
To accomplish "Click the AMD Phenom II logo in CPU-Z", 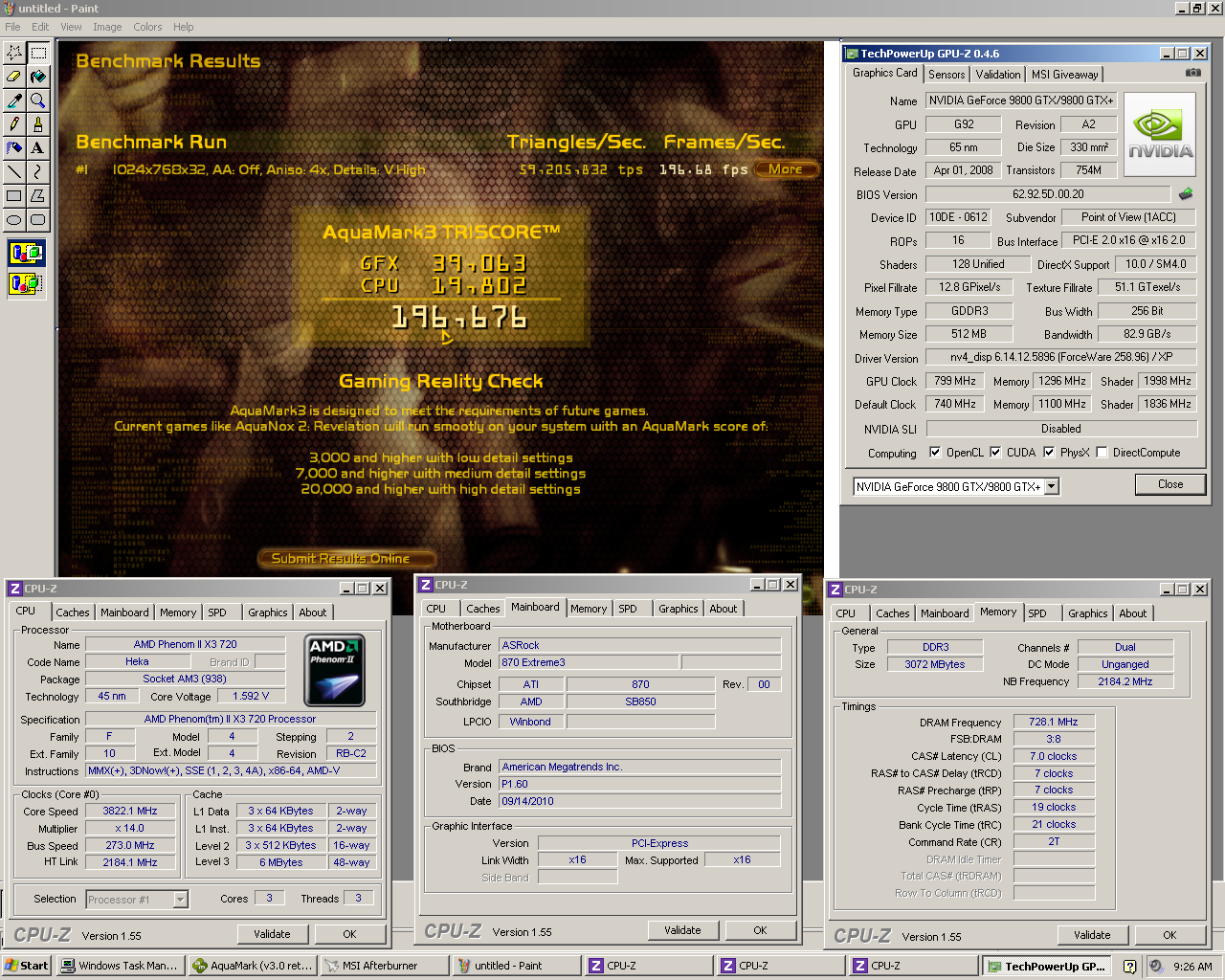I will tap(334, 670).
